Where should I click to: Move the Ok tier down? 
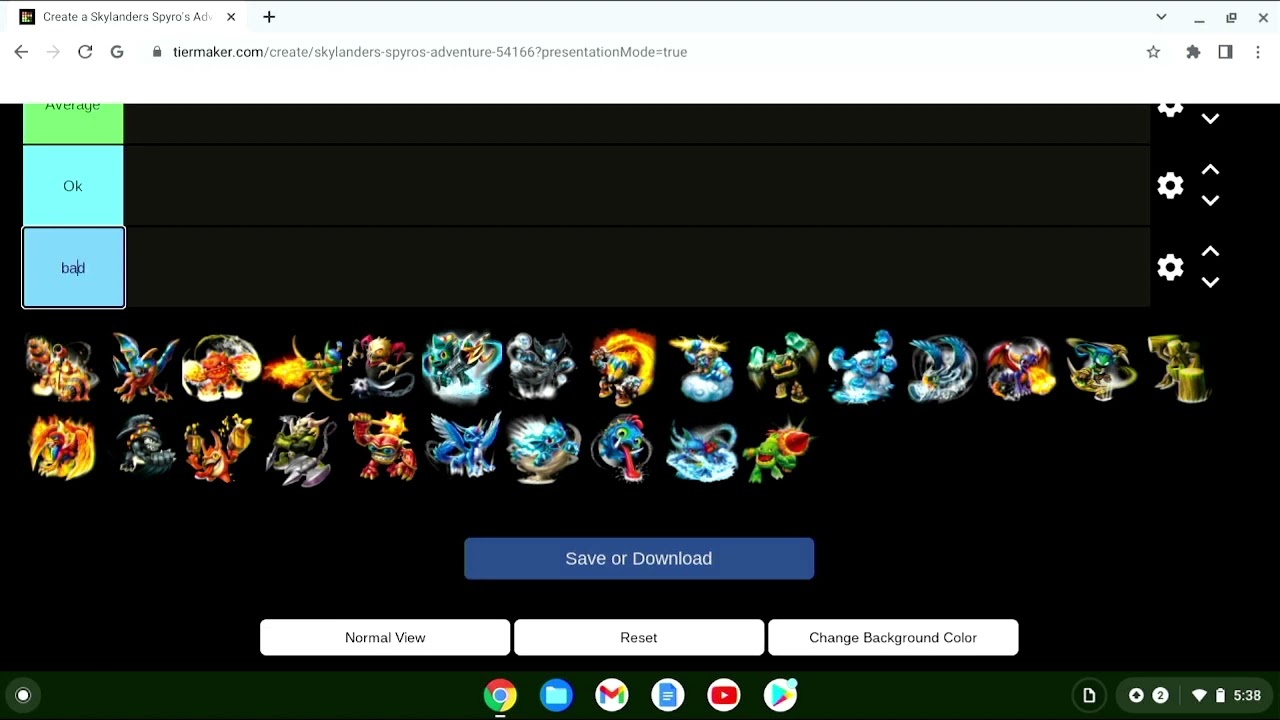tap(1210, 200)
